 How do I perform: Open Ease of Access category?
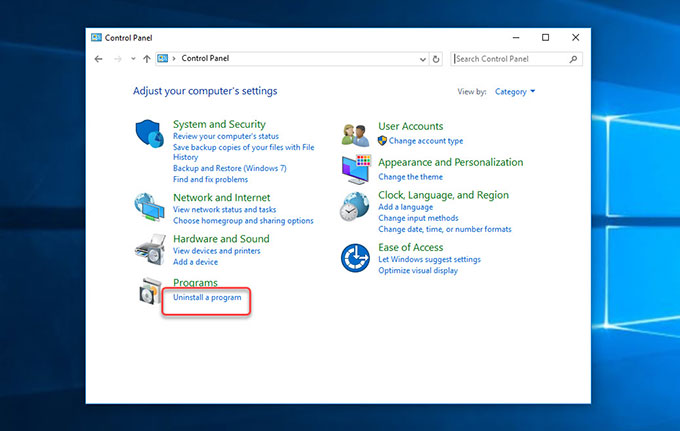411,247
